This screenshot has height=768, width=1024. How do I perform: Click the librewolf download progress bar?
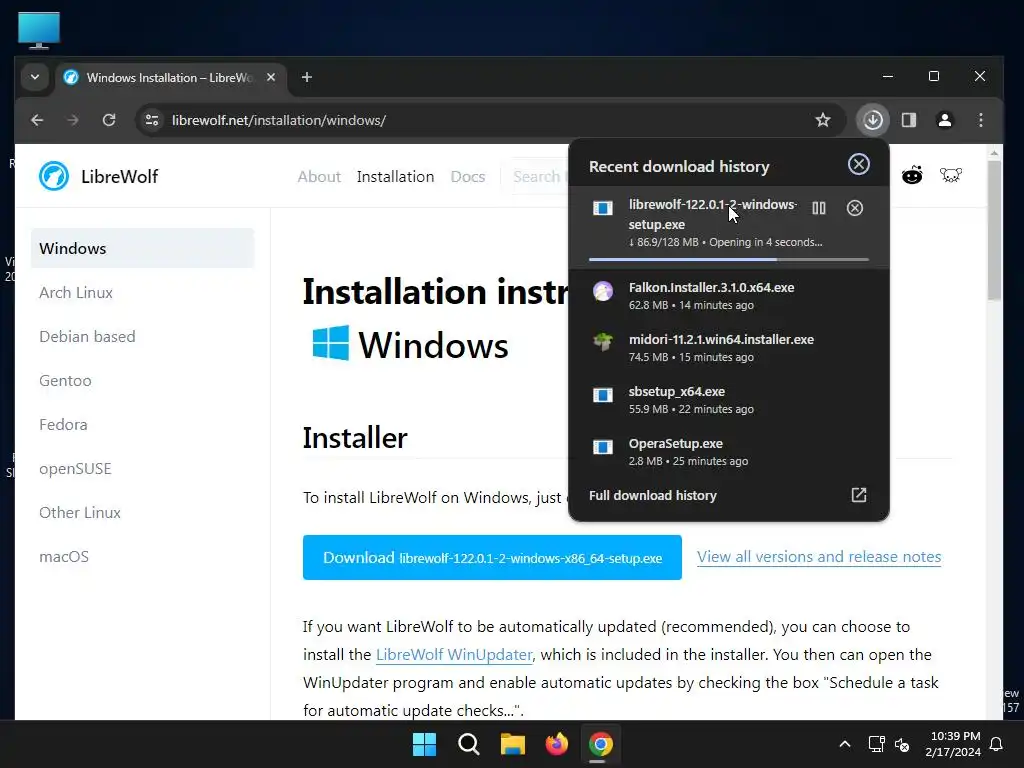(x=729, y=259)
